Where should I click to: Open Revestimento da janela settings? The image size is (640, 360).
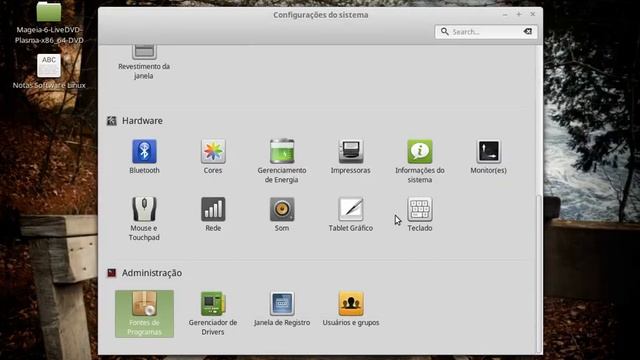(144, 62)
